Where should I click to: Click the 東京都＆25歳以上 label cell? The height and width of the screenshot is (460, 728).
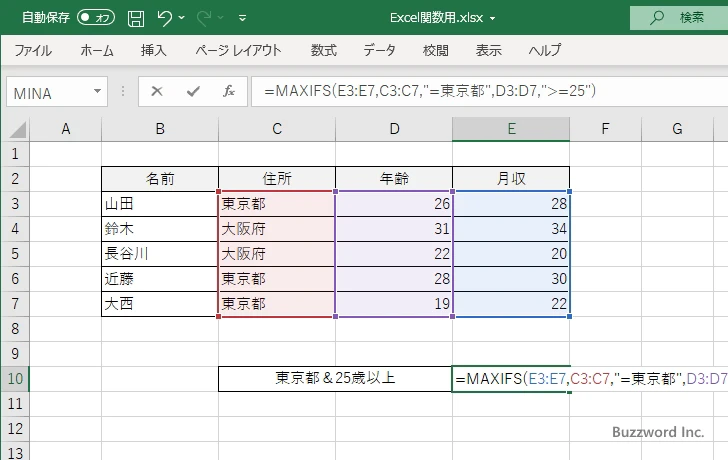(x=335, y=379)
